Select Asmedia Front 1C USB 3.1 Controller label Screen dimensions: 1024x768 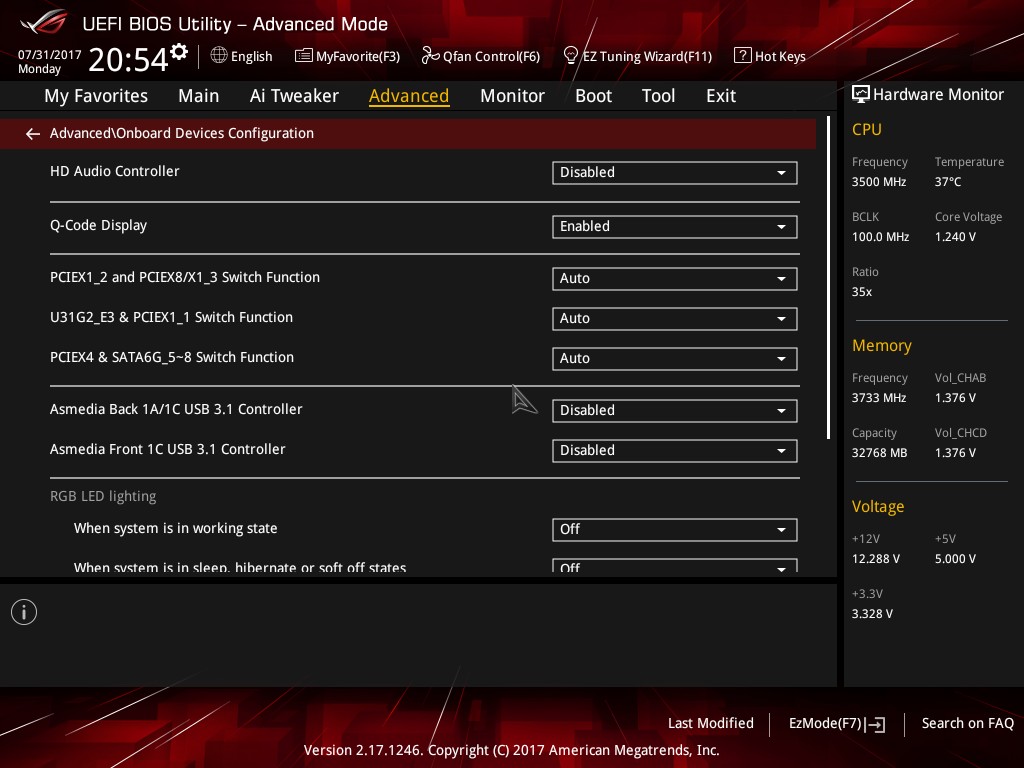[167, 449]
